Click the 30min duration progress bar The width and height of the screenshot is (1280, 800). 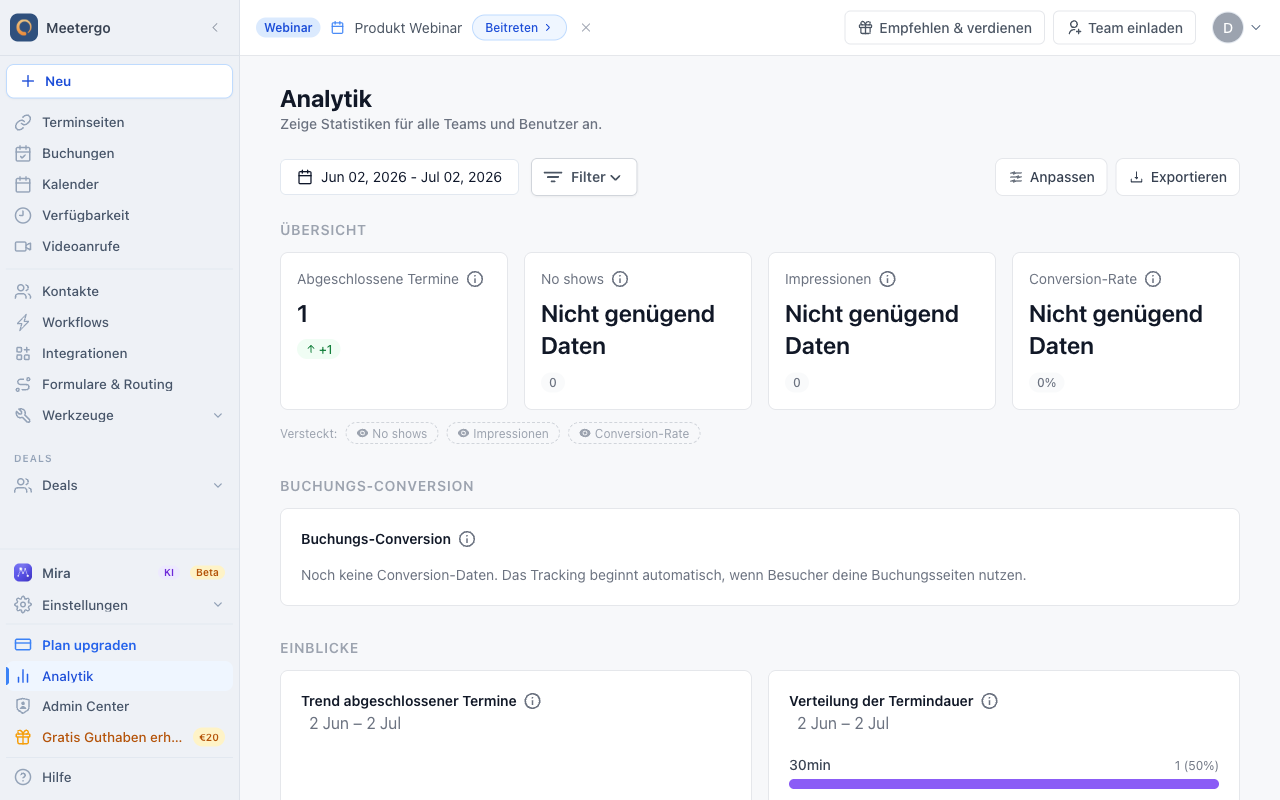click(1004, 784)
